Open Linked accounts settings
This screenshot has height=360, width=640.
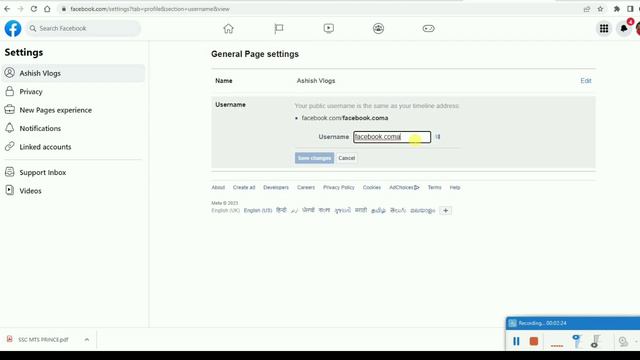click(x=73, y=147)
